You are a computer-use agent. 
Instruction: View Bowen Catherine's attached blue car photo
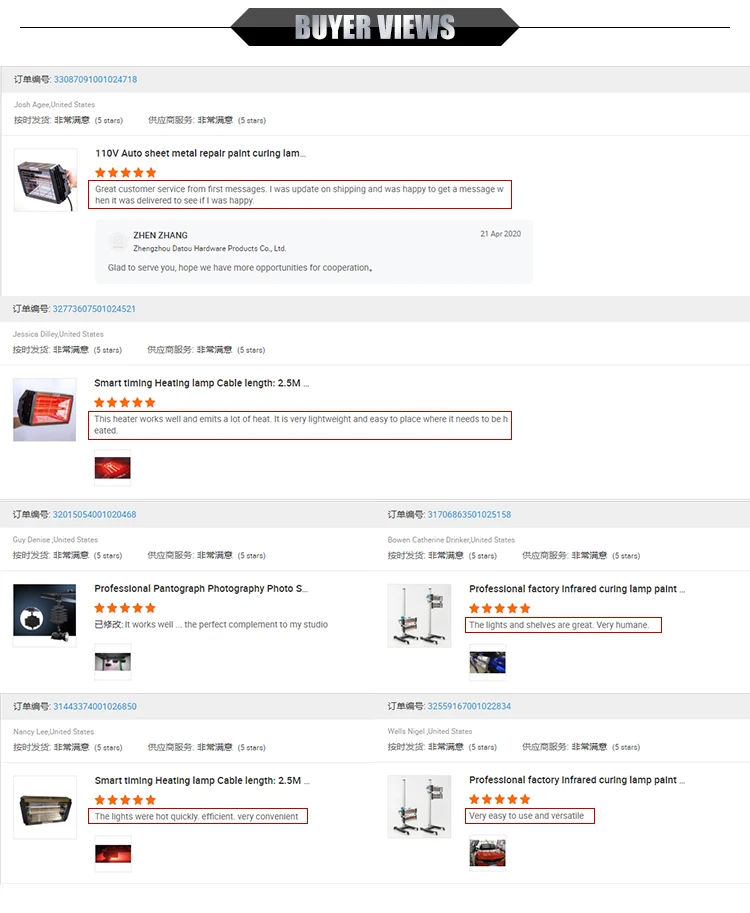pos(487,662)
